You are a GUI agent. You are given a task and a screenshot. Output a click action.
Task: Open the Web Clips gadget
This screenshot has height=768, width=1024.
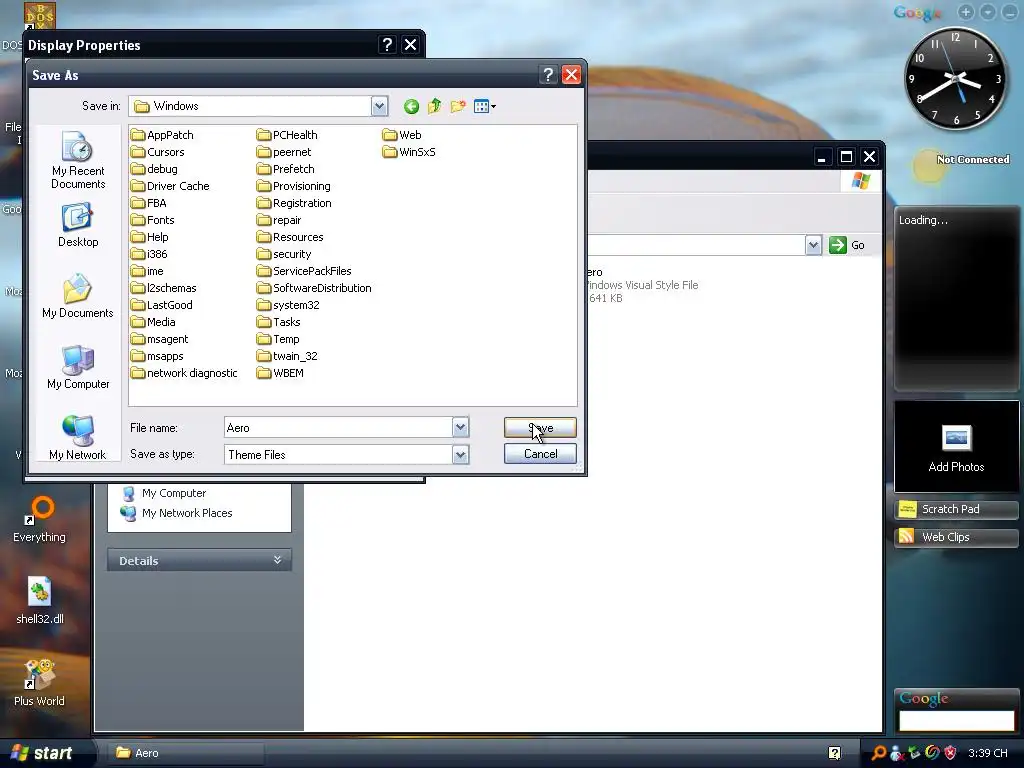956,537
